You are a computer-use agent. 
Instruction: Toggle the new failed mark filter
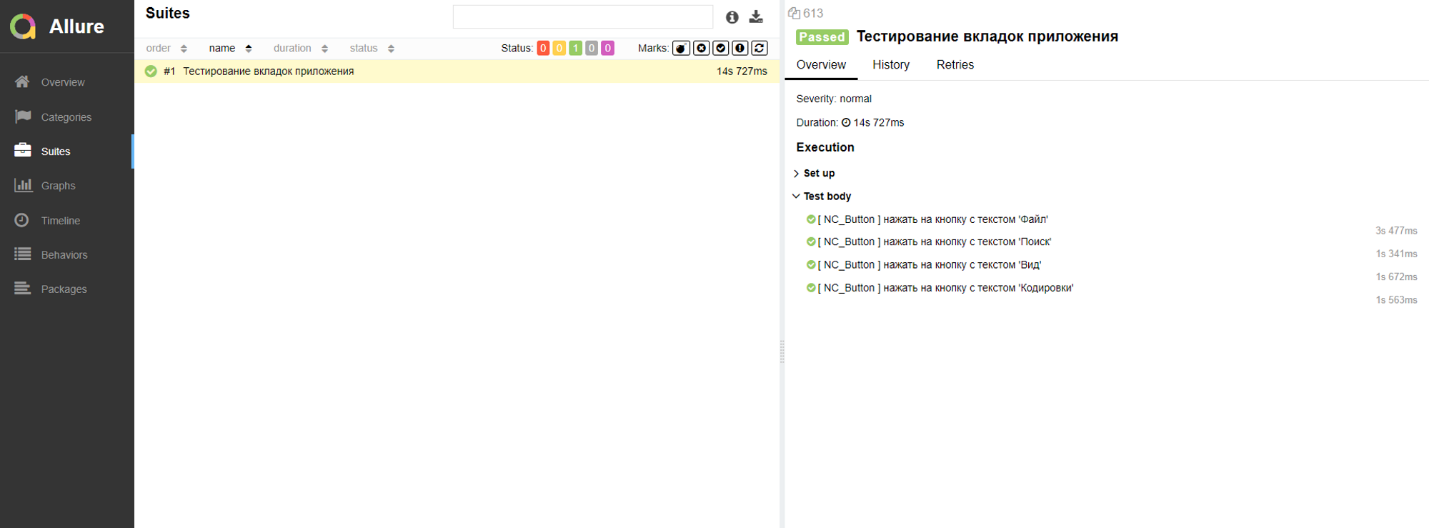pyautogui.click(x=701, y=48)
